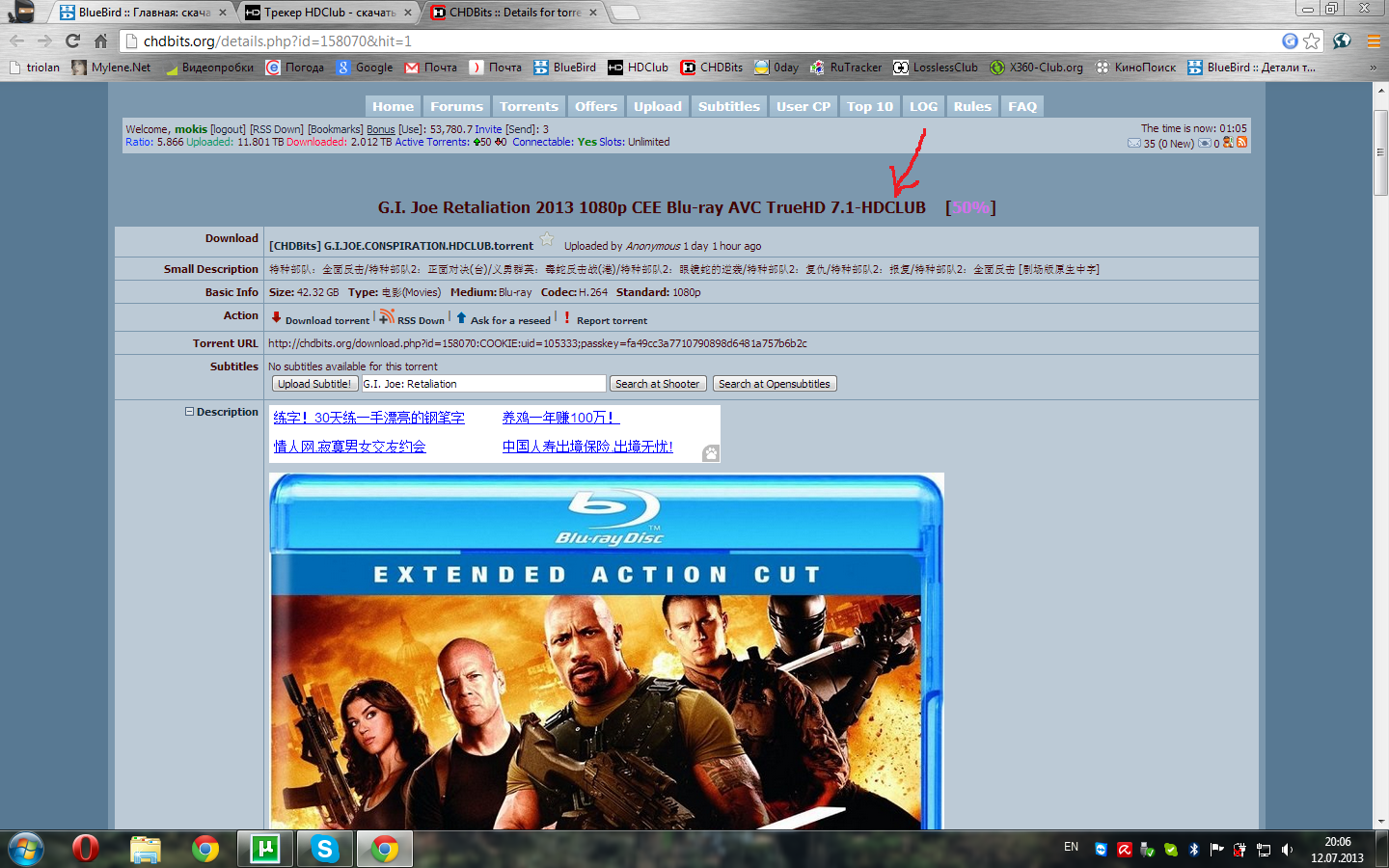Open the browser home page icon
This screenshot has height=868, width=1389.
[x=100, y=41]
